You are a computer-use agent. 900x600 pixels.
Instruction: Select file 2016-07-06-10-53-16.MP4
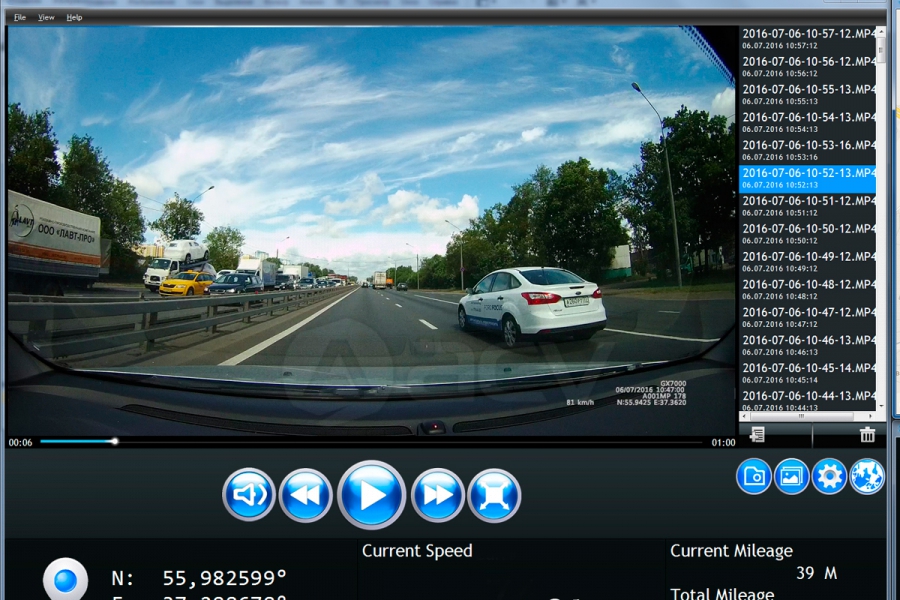[x=807, y=150]
